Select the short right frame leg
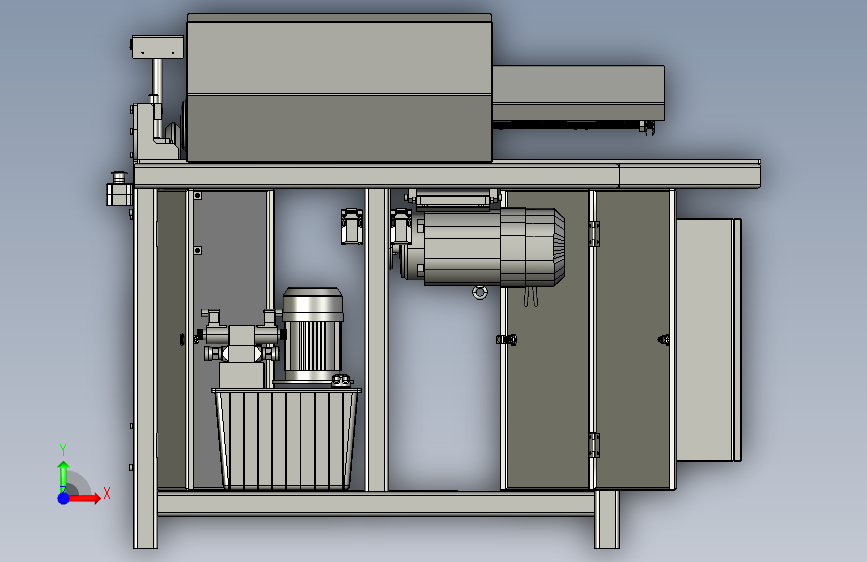The width and height of the screenshot is (867, 562). (x=607, y=519)
